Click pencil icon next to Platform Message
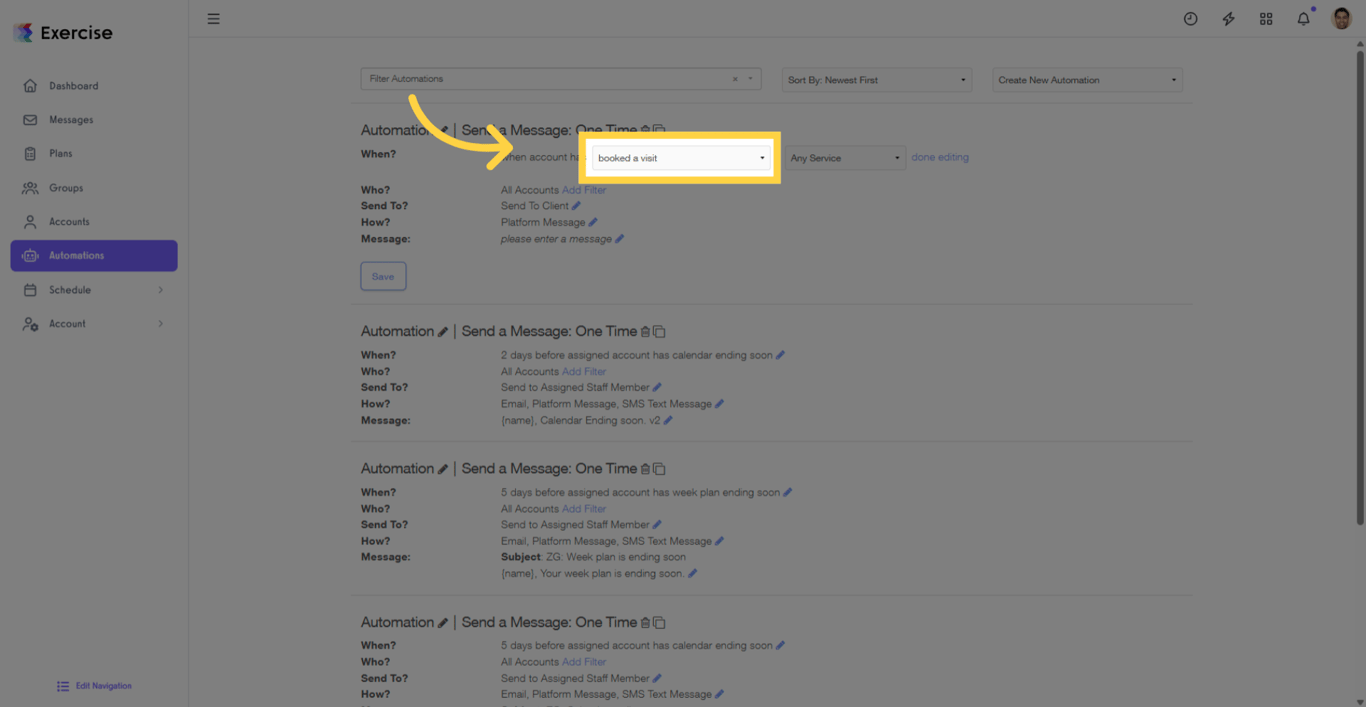 tap(593, 222)
